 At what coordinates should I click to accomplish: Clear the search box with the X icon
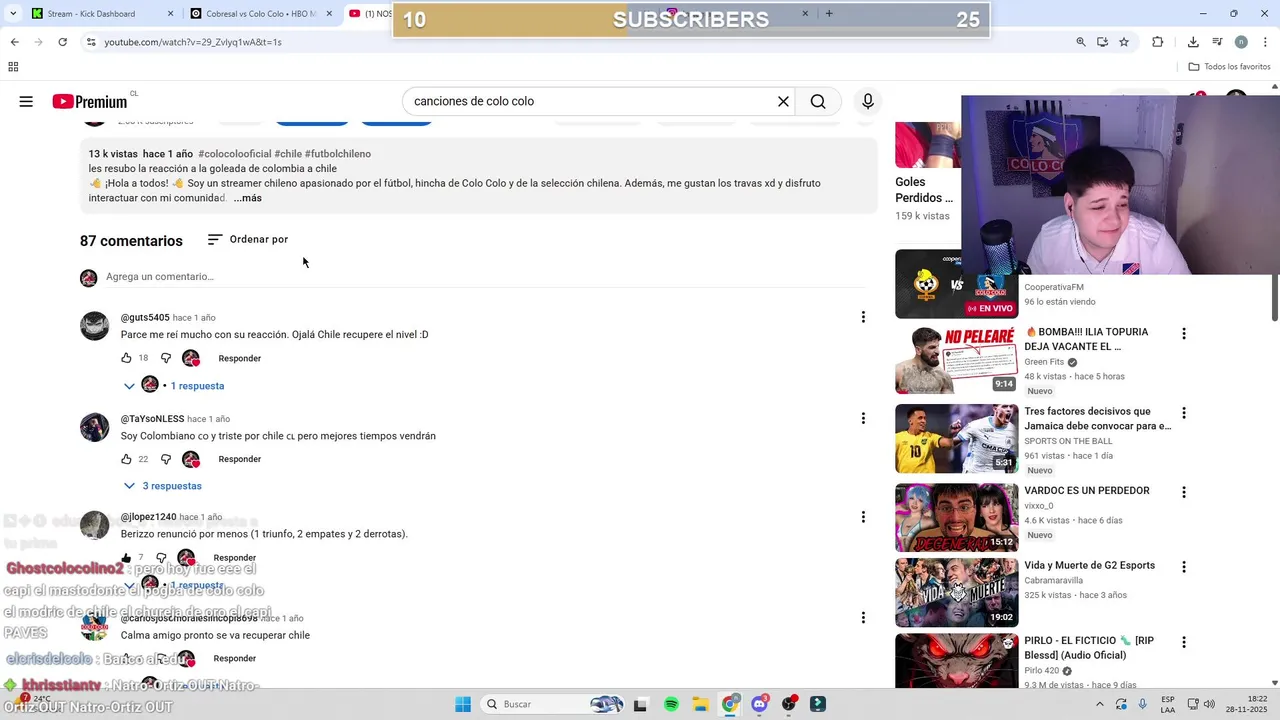coord(784,101)
